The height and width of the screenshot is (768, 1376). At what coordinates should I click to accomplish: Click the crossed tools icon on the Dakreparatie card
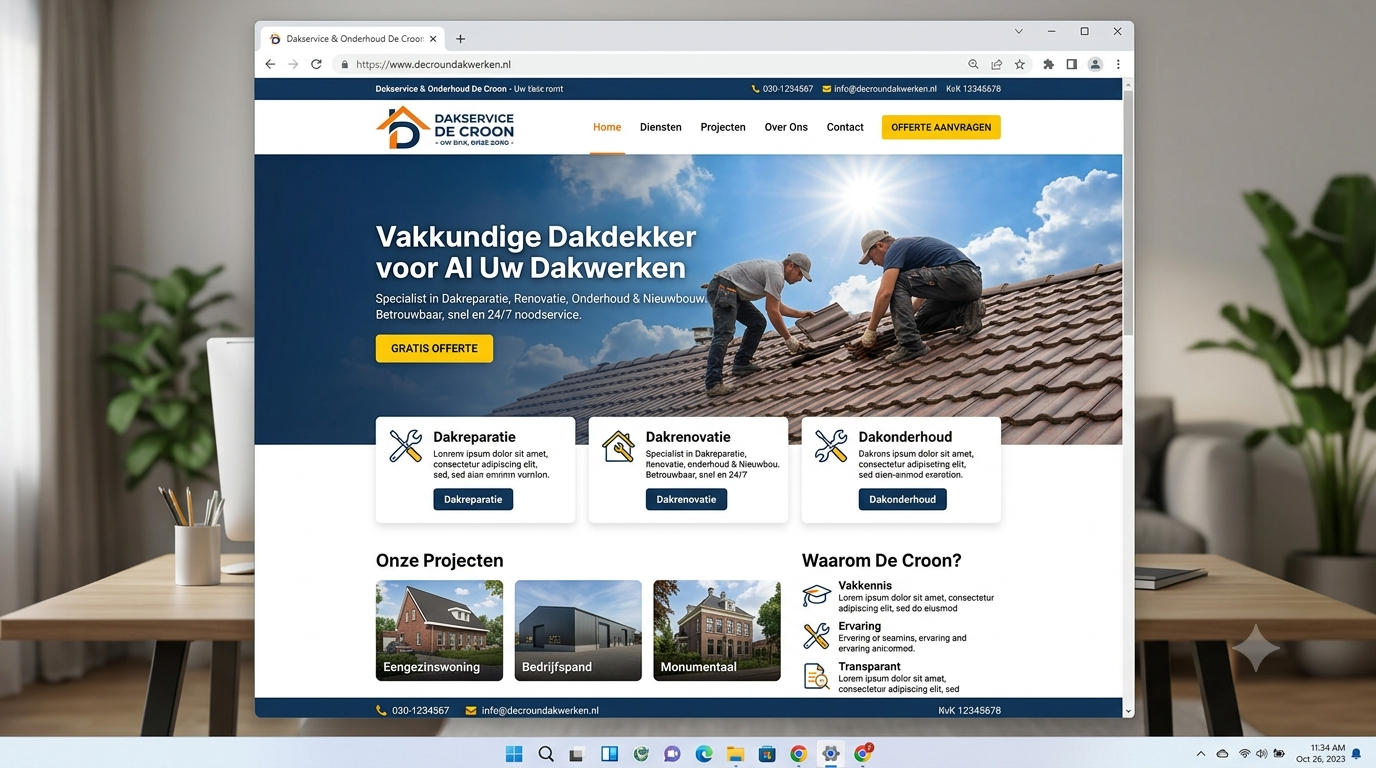tap(405, 446)
